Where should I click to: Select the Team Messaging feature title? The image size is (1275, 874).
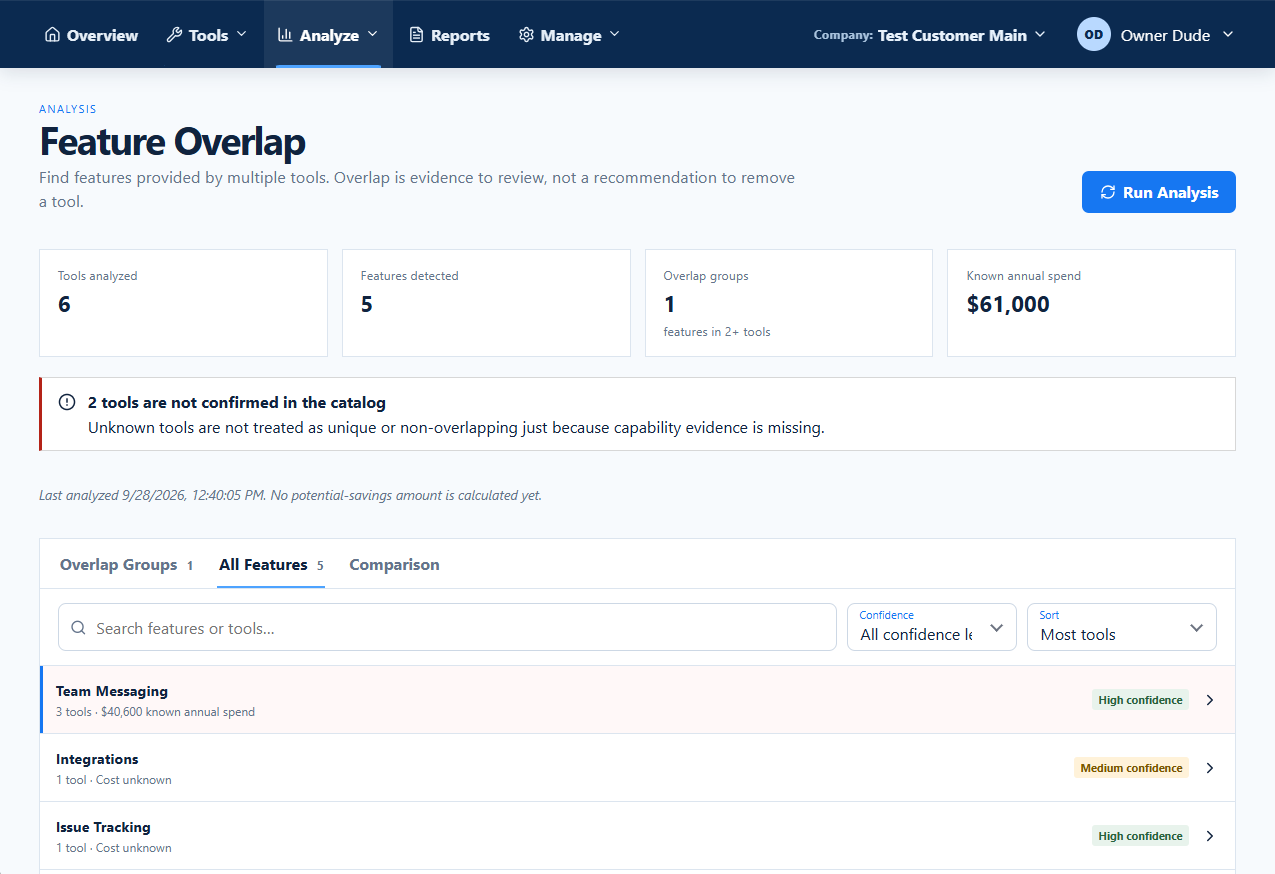click(x=112, y=691)
